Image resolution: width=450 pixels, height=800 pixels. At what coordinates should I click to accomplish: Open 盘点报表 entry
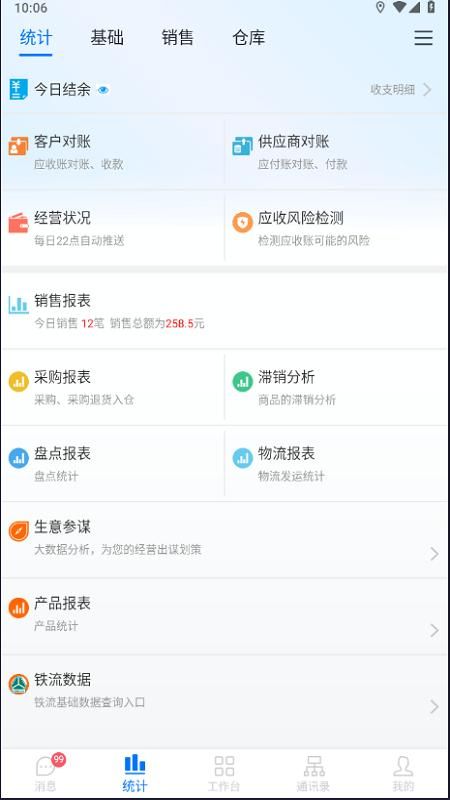click(x=113, y=463)
